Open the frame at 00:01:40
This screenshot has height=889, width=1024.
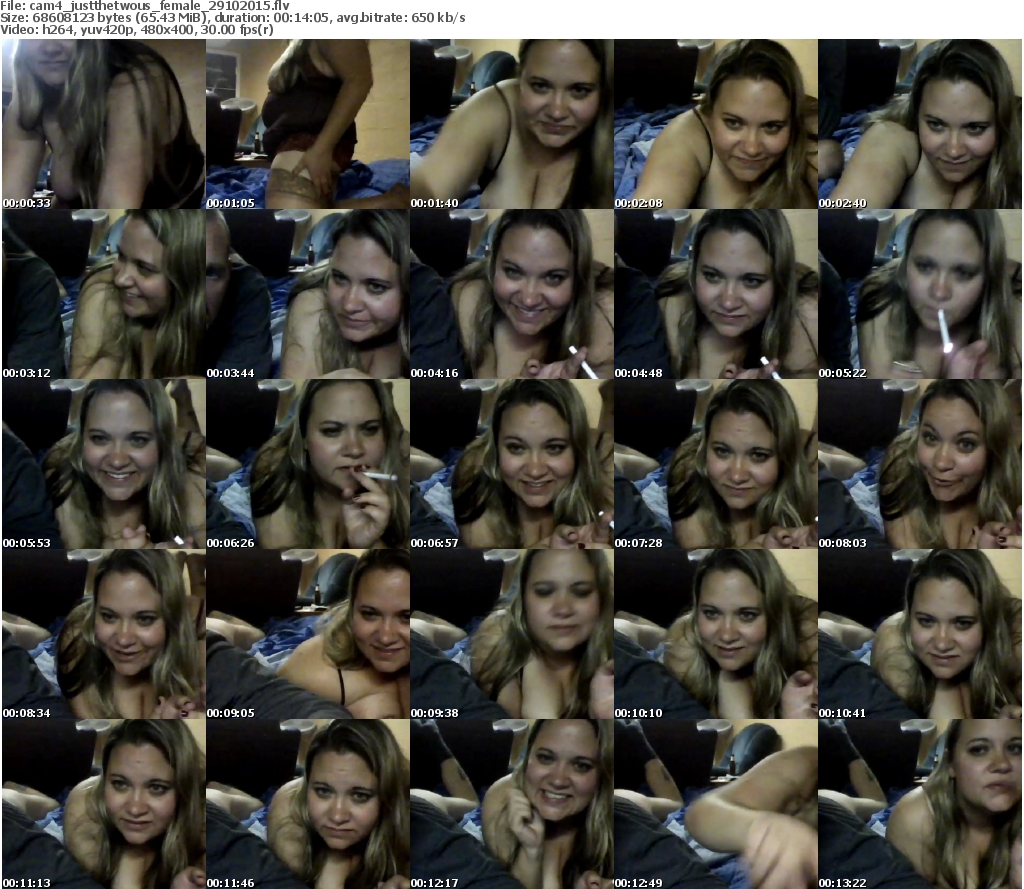point(512,124)
